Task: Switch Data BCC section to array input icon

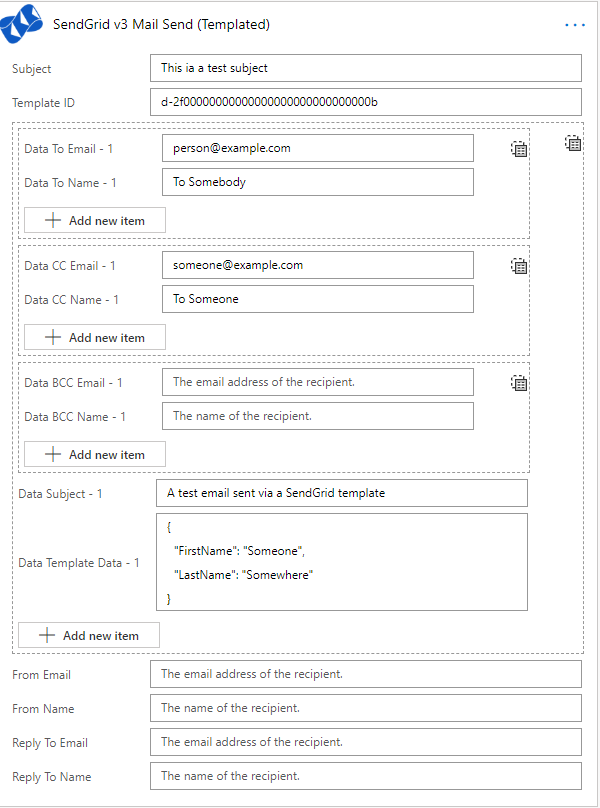Action: pyautogui.click(x=519, y=383)
